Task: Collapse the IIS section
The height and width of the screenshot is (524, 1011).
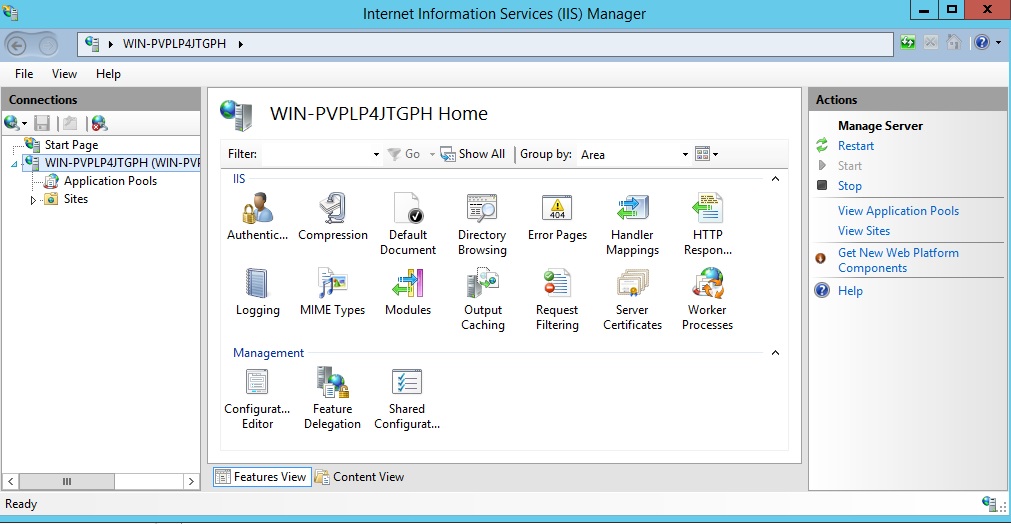Action: coord(775,179)
